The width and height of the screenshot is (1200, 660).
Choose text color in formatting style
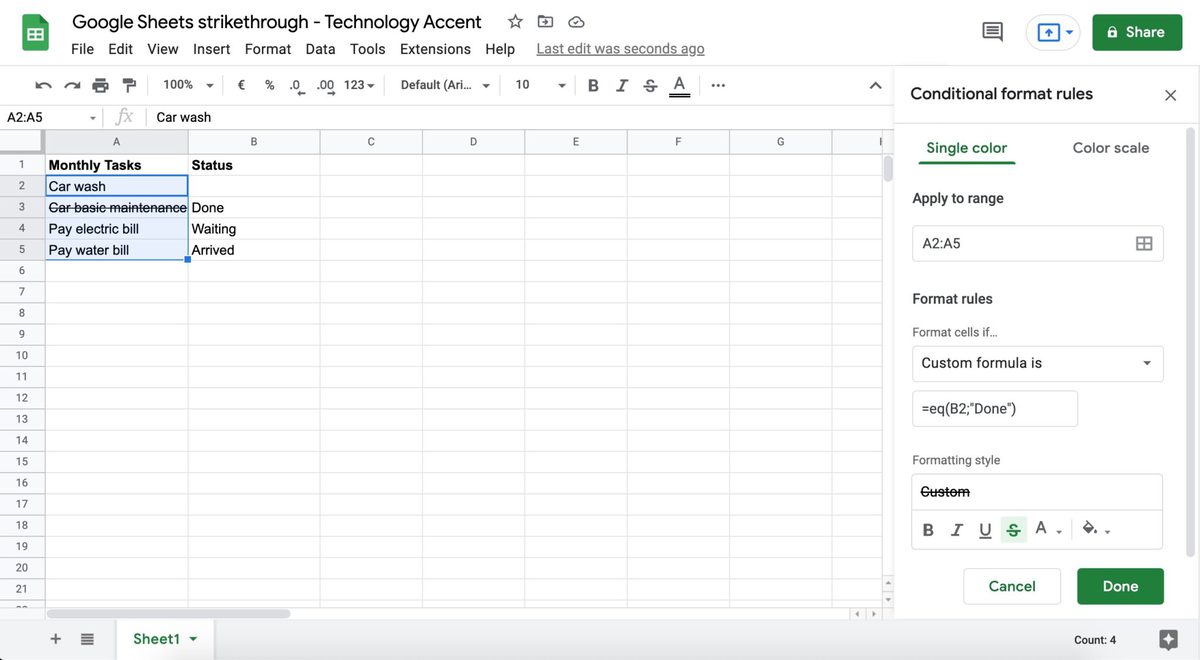(1047, 530)
